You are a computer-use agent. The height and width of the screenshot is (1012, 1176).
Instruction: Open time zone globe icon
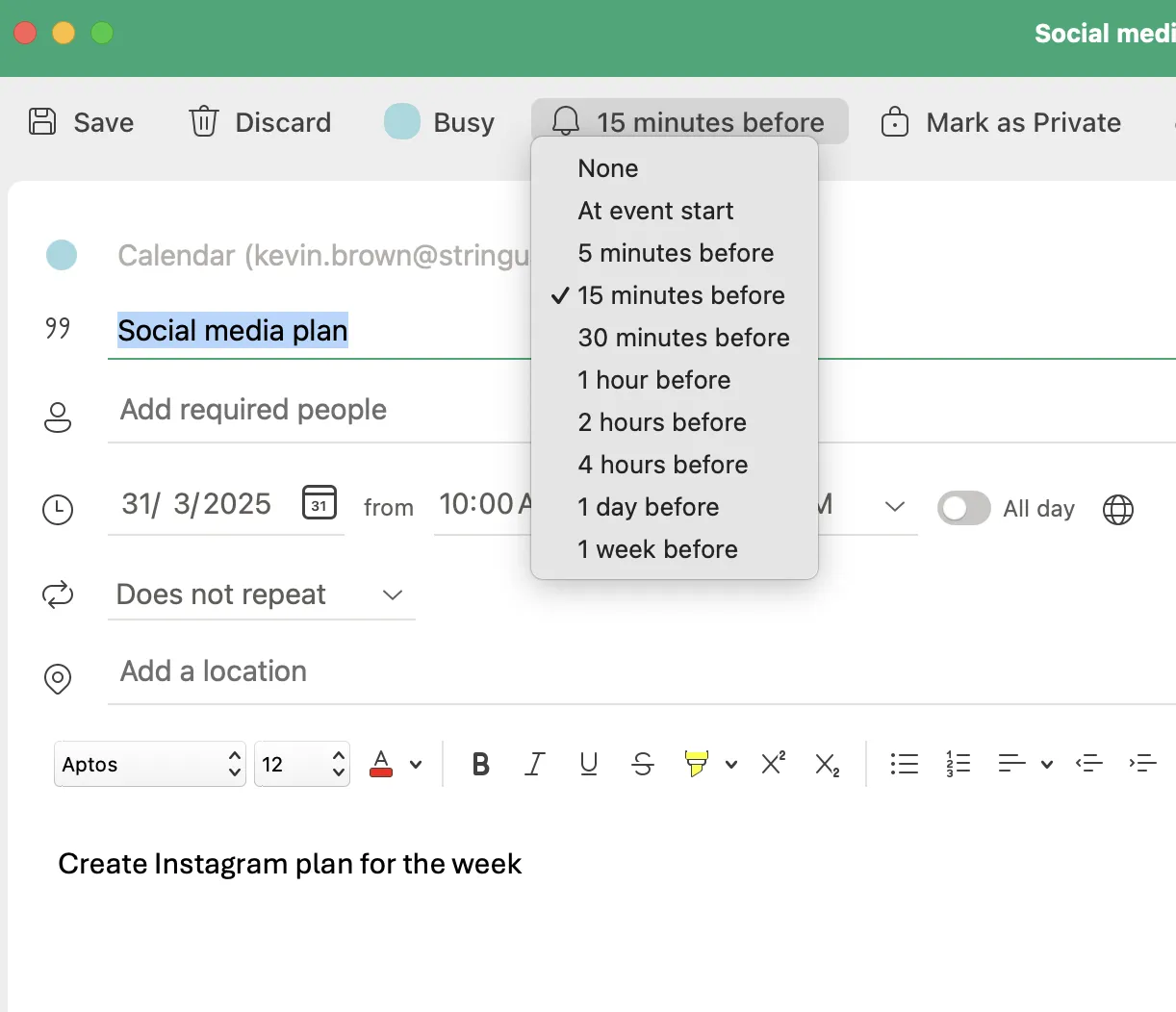pyautogui.click(x=1118, y=509)
